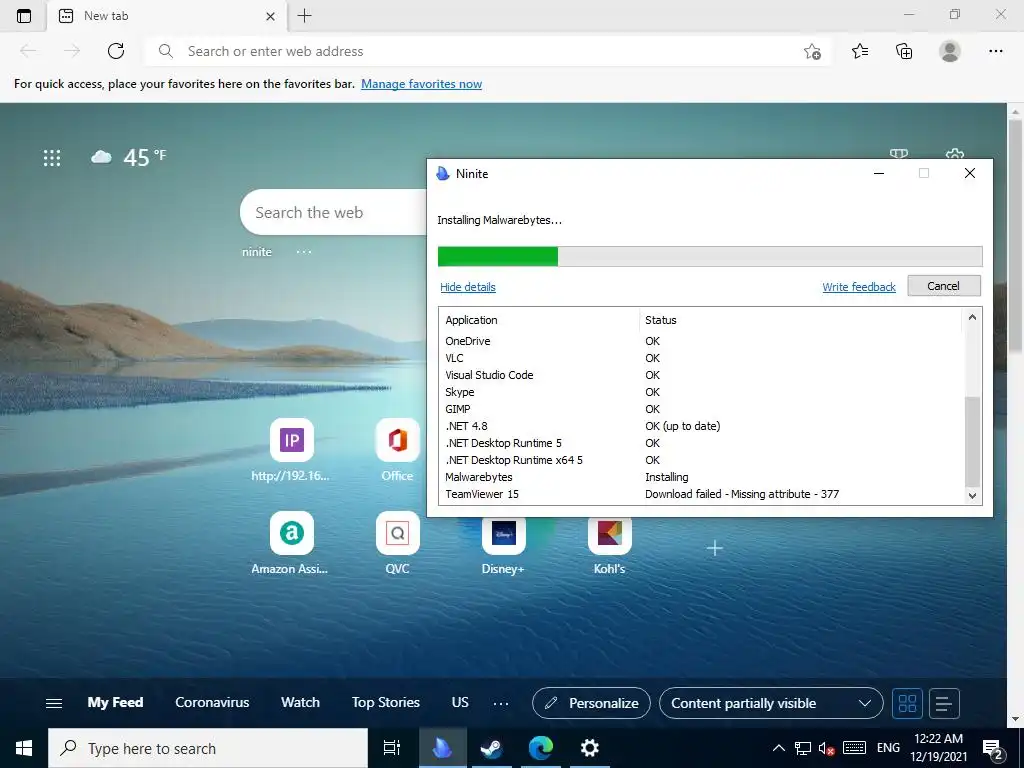Open the ENG language indicator
The image size is (1024, 768).
[888, 748]
